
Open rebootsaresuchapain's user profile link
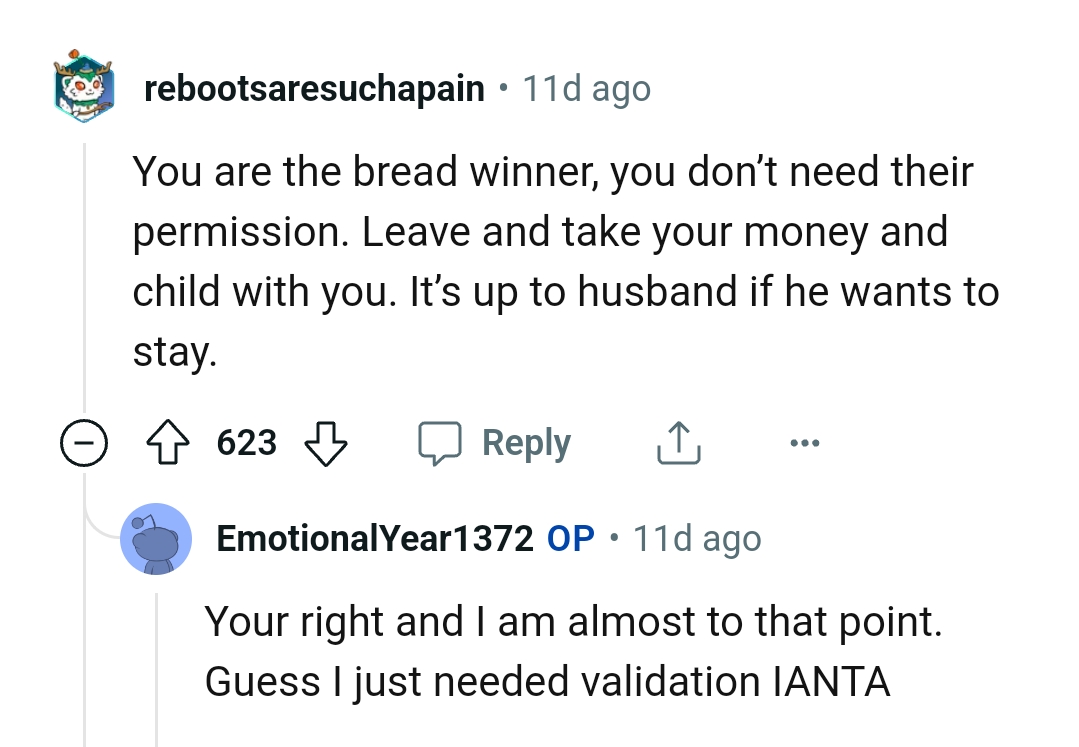(314, 89)
